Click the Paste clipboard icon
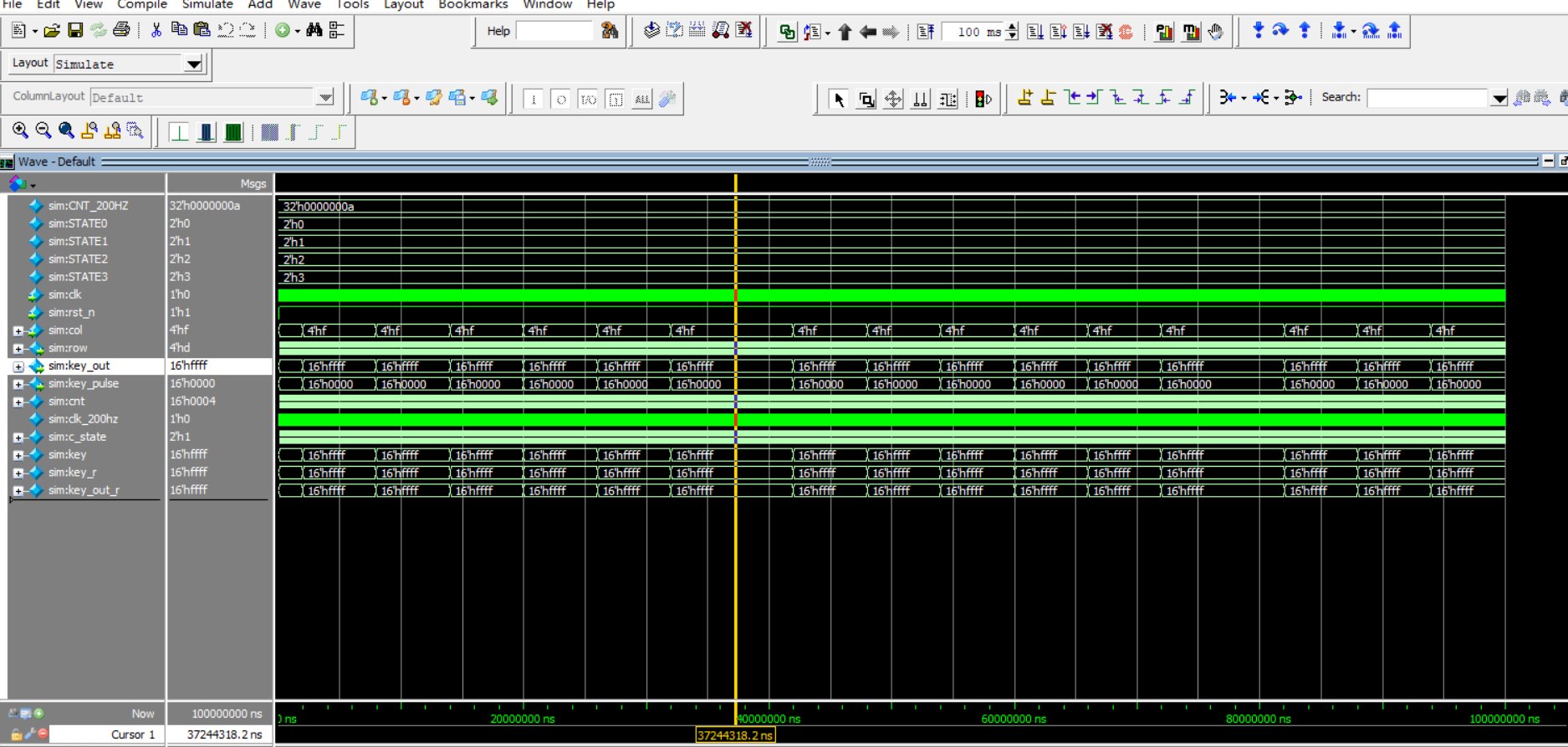Viewport: 1568px width, 747px height. [x=202, y=31]
